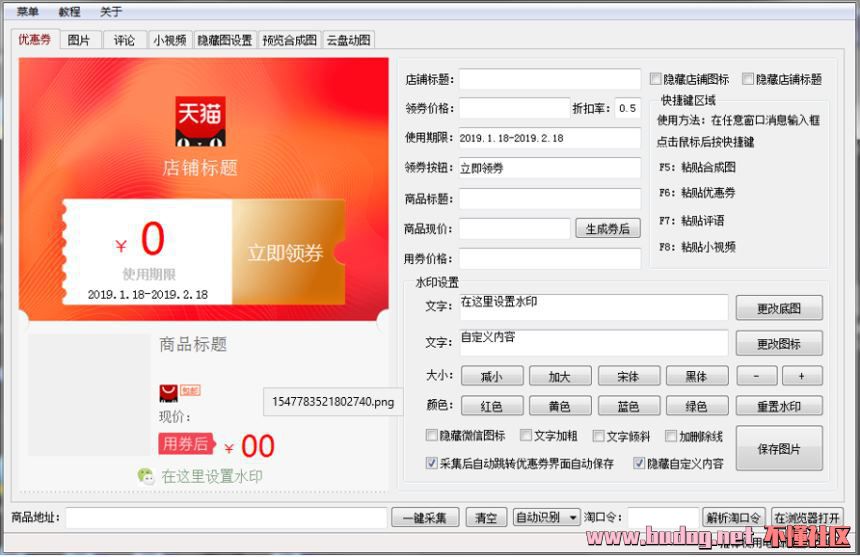Choose the 宋体 font button

click(x=629, y=377)
